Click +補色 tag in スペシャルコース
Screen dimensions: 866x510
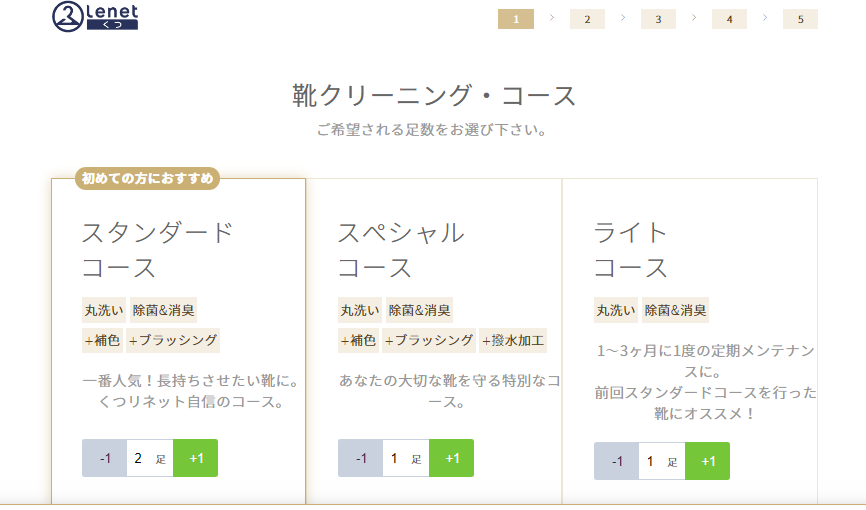(x=358, y=340)
